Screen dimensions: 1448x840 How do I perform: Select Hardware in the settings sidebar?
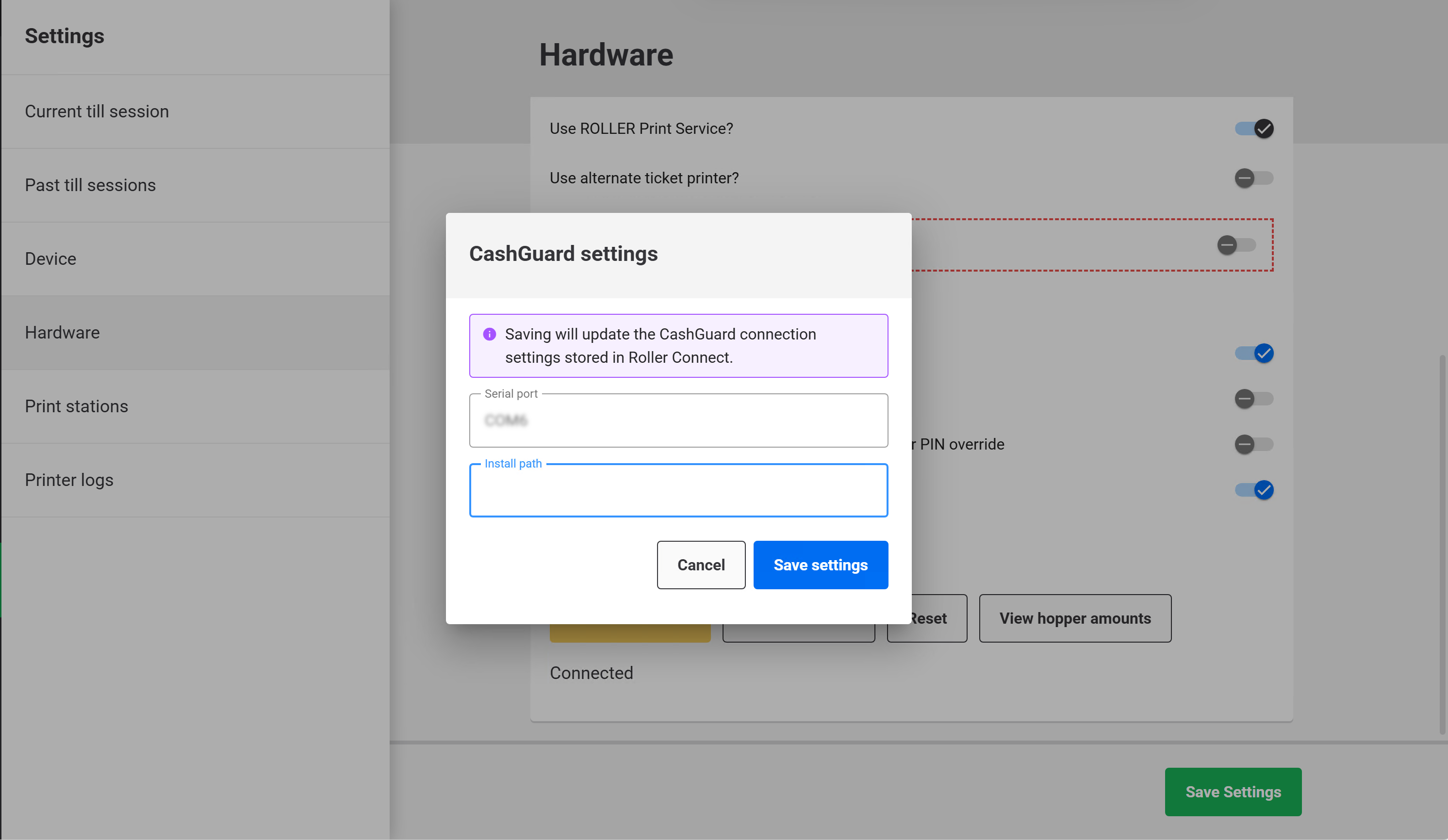click(x=196, y=333)
